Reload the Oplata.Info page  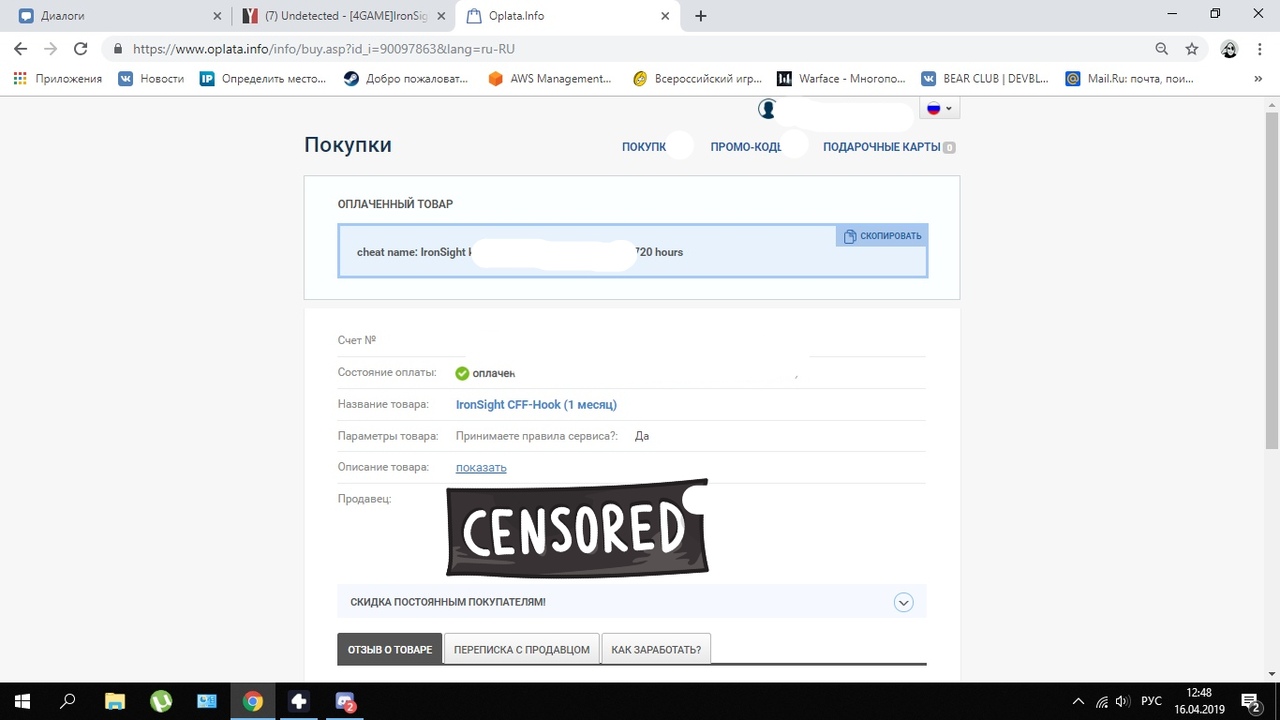click(x=81, y=48)
